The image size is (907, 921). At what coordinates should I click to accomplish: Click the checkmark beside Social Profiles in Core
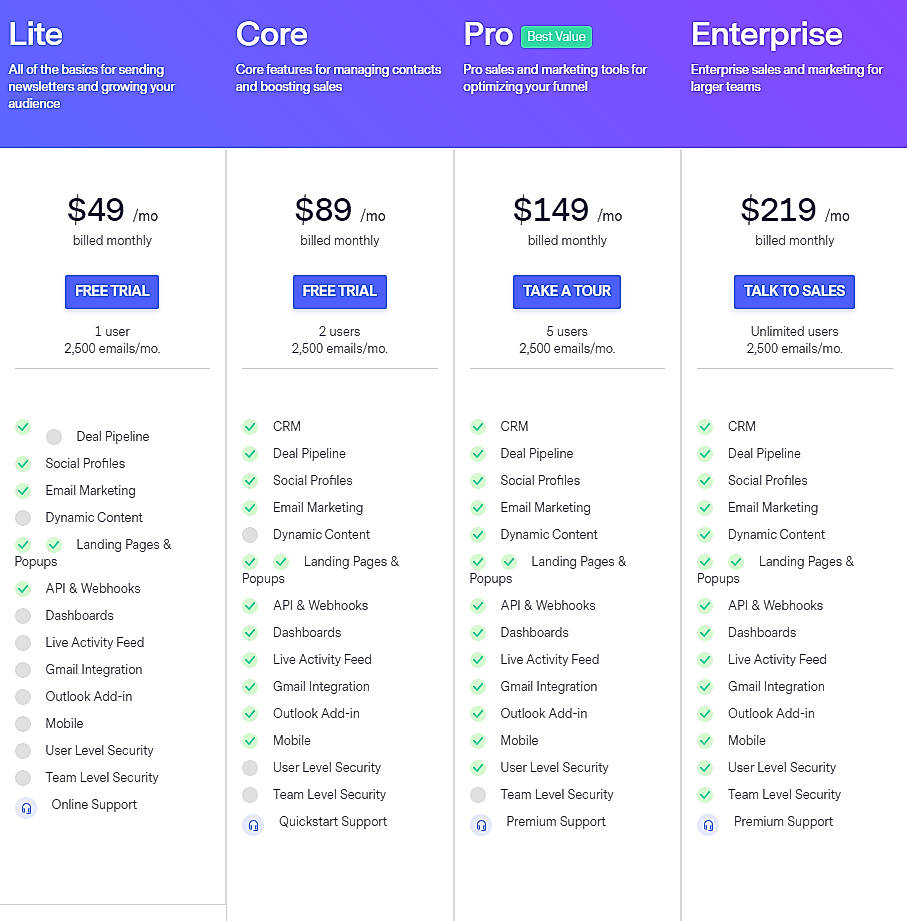(x=250, y=480)
